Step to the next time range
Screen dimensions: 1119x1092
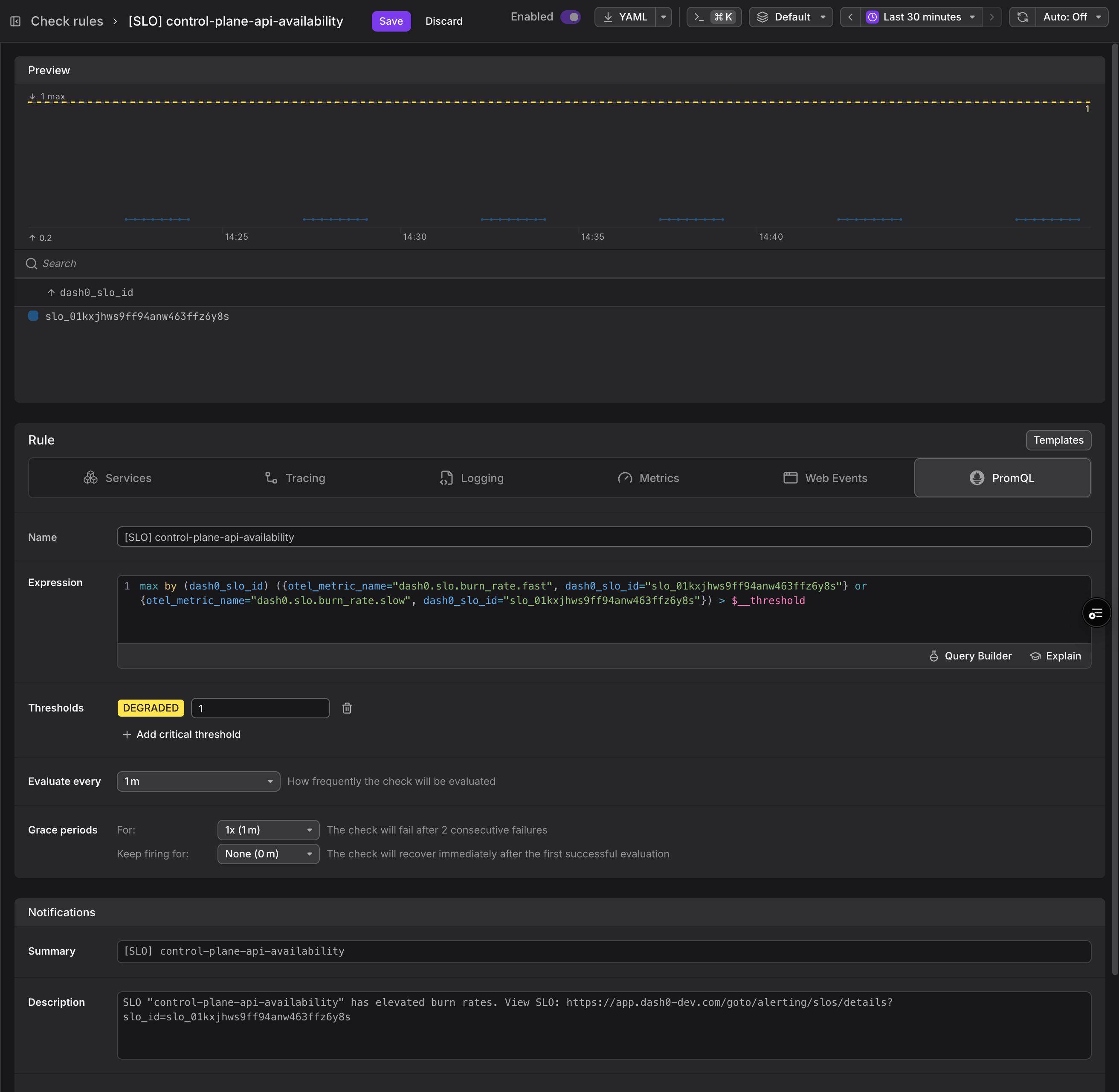992,17
